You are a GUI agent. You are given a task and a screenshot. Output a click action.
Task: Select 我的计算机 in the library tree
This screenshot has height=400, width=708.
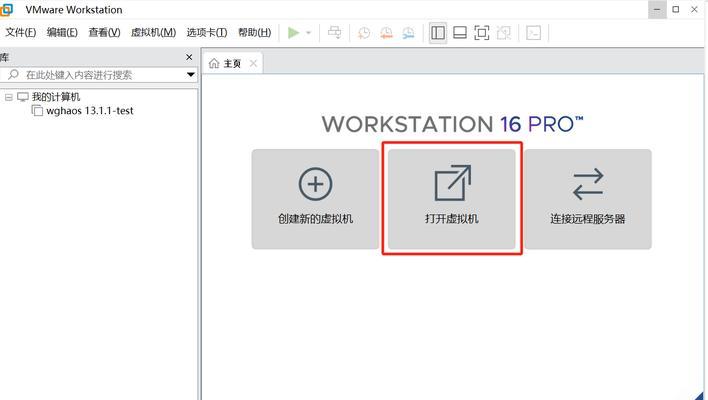coord(56,97)
